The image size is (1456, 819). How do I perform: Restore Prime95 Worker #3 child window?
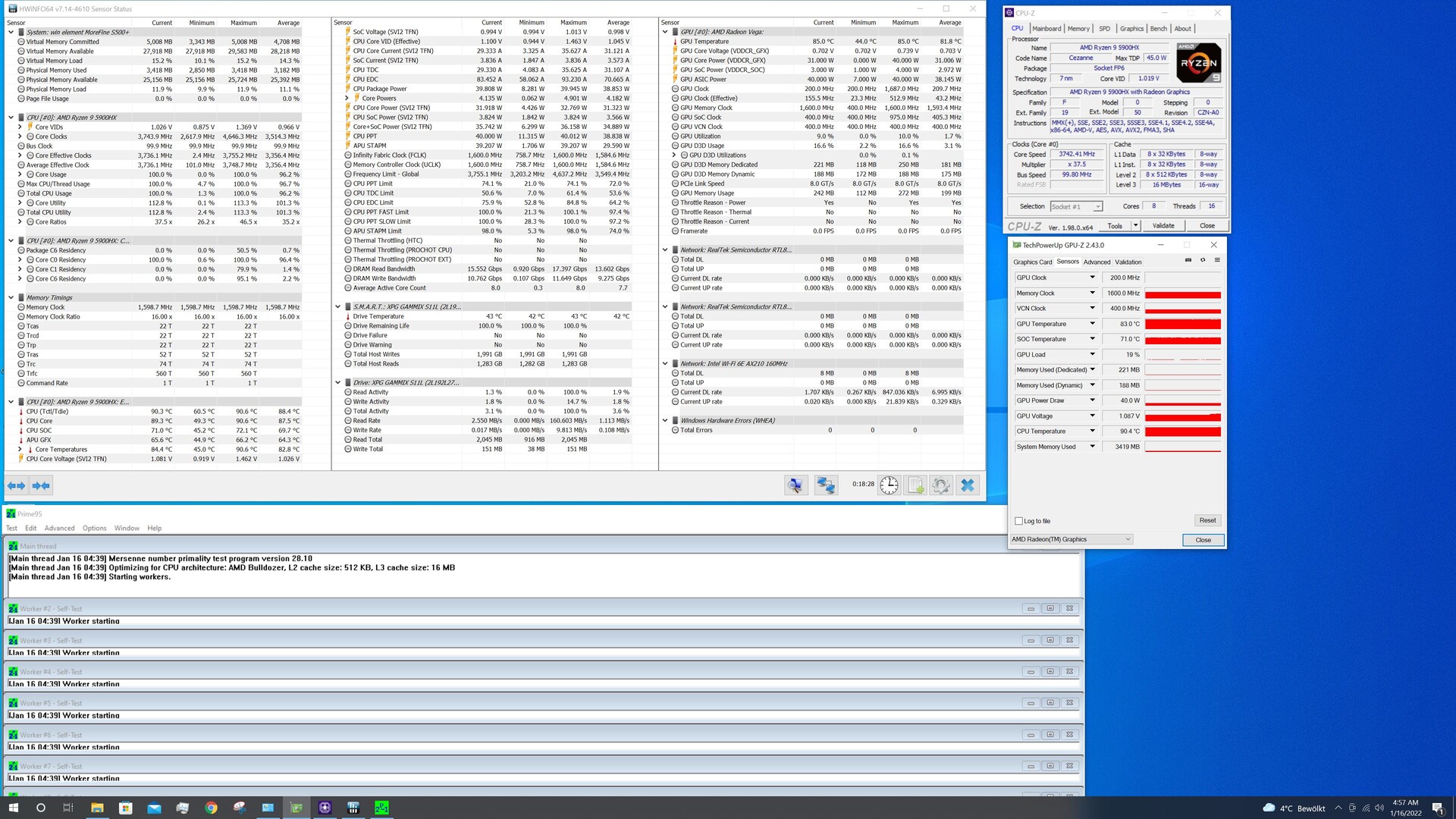click(1050, 640)
